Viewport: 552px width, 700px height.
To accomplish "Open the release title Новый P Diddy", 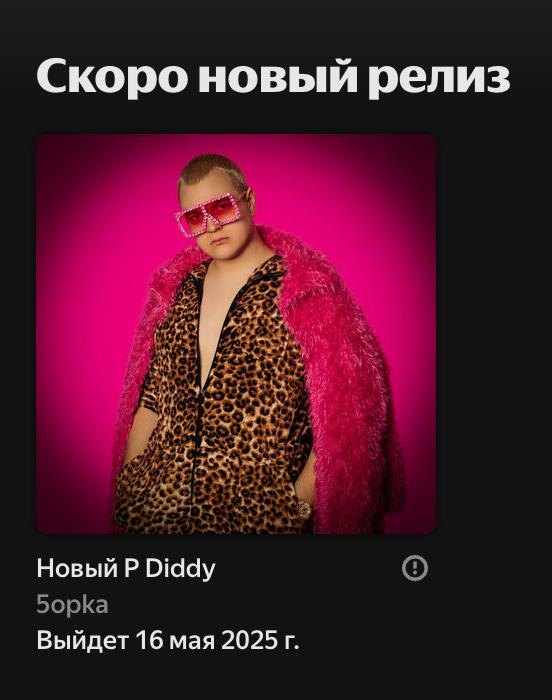I will (x=126, y=569).
